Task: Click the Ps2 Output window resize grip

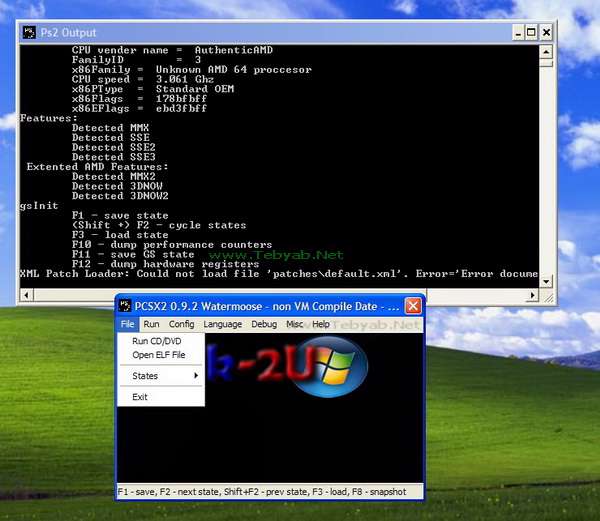Action: coord(548,297)
